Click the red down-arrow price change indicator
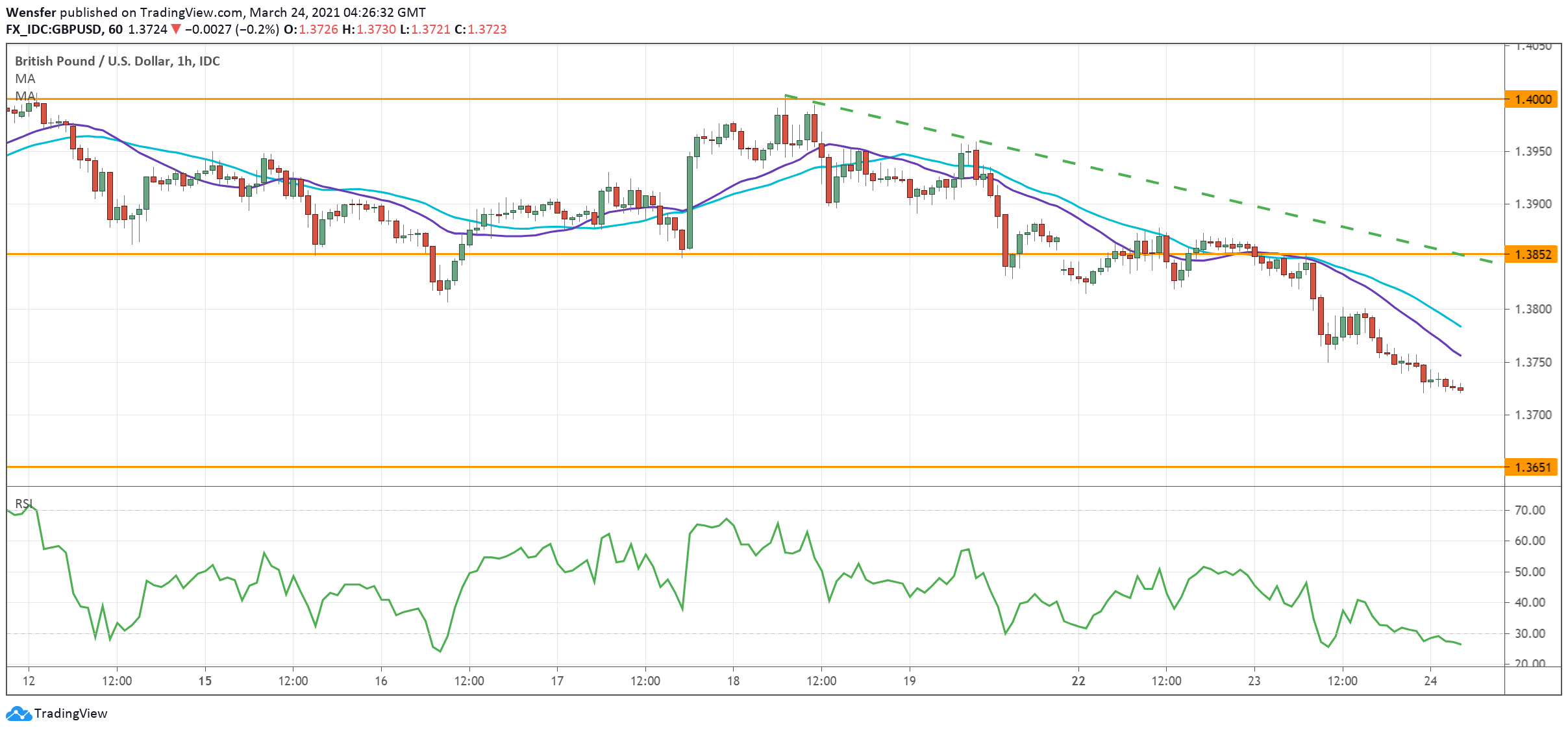This screenshot has width=1568, height=732. pos(176,29)
